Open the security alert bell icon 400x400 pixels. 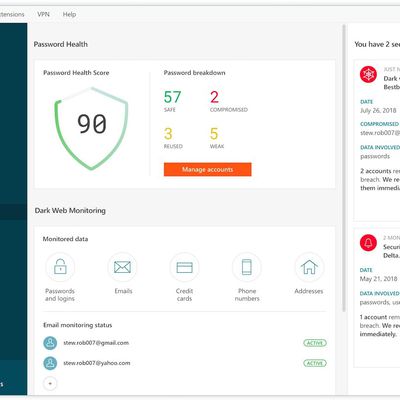[x=368, y=243]
